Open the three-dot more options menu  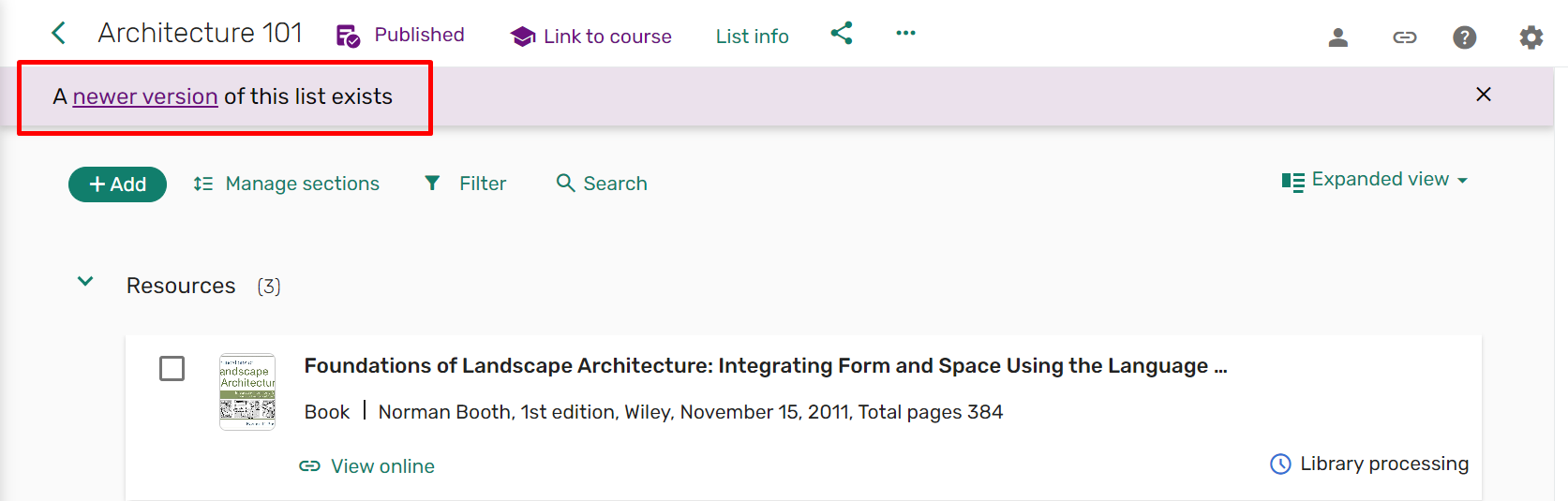point(905,33)
